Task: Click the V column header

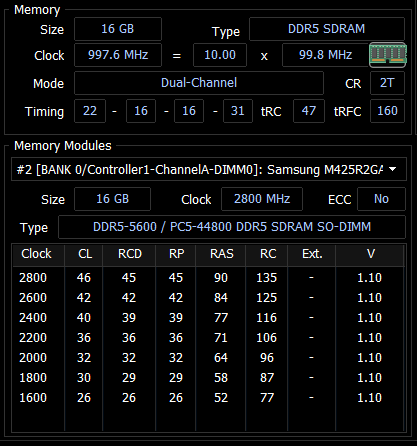Action: pos(370,254)
